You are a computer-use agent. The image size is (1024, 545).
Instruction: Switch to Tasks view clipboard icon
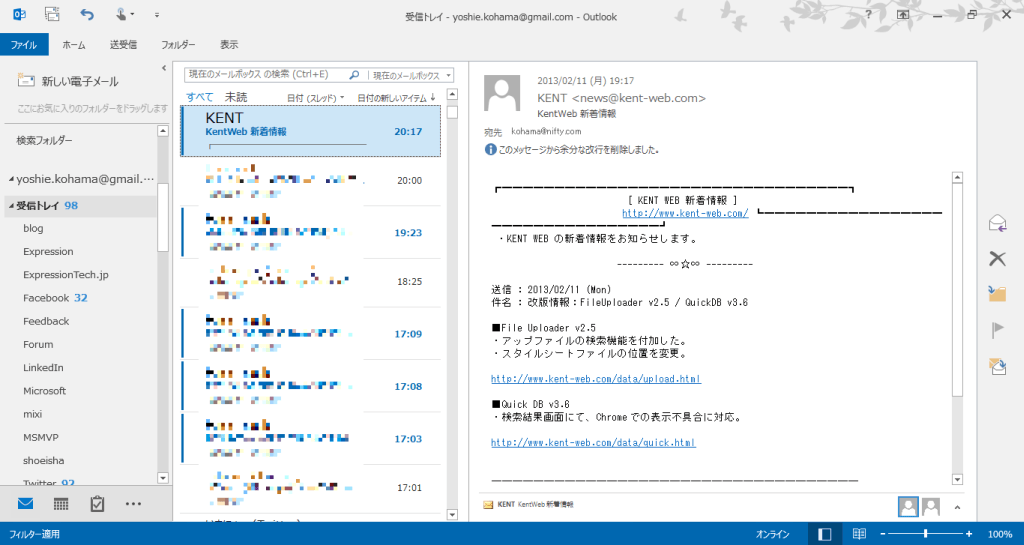(x=97, y=503)
